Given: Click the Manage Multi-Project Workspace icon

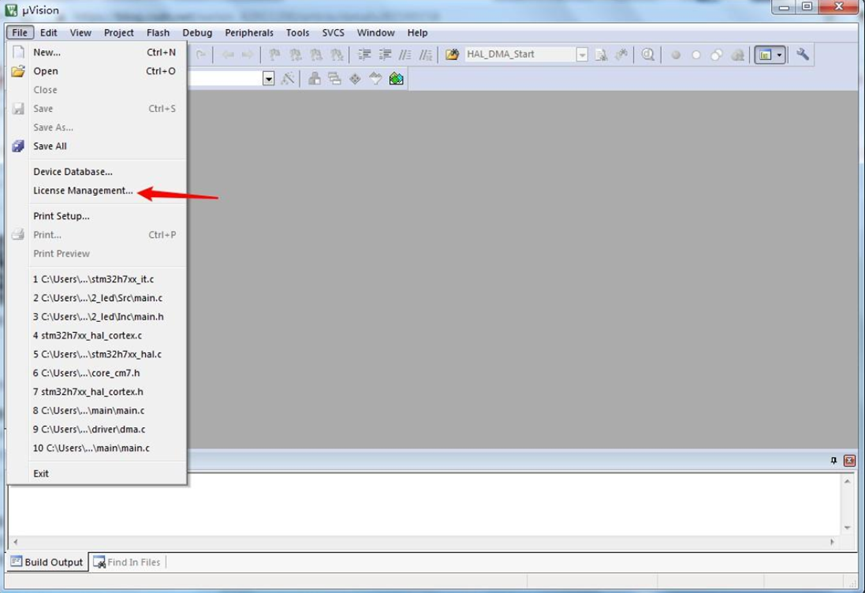Looking at the screenshot, I should click(334, 78).
